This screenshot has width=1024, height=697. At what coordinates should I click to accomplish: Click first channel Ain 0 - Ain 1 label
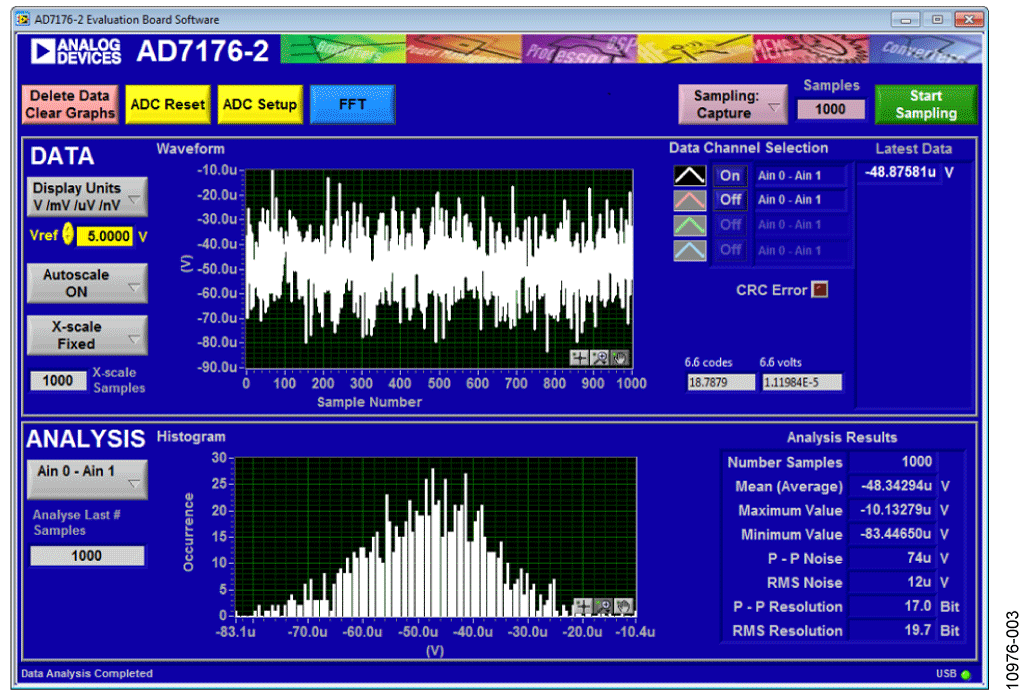pyautogui.click(x=799, y=176)
